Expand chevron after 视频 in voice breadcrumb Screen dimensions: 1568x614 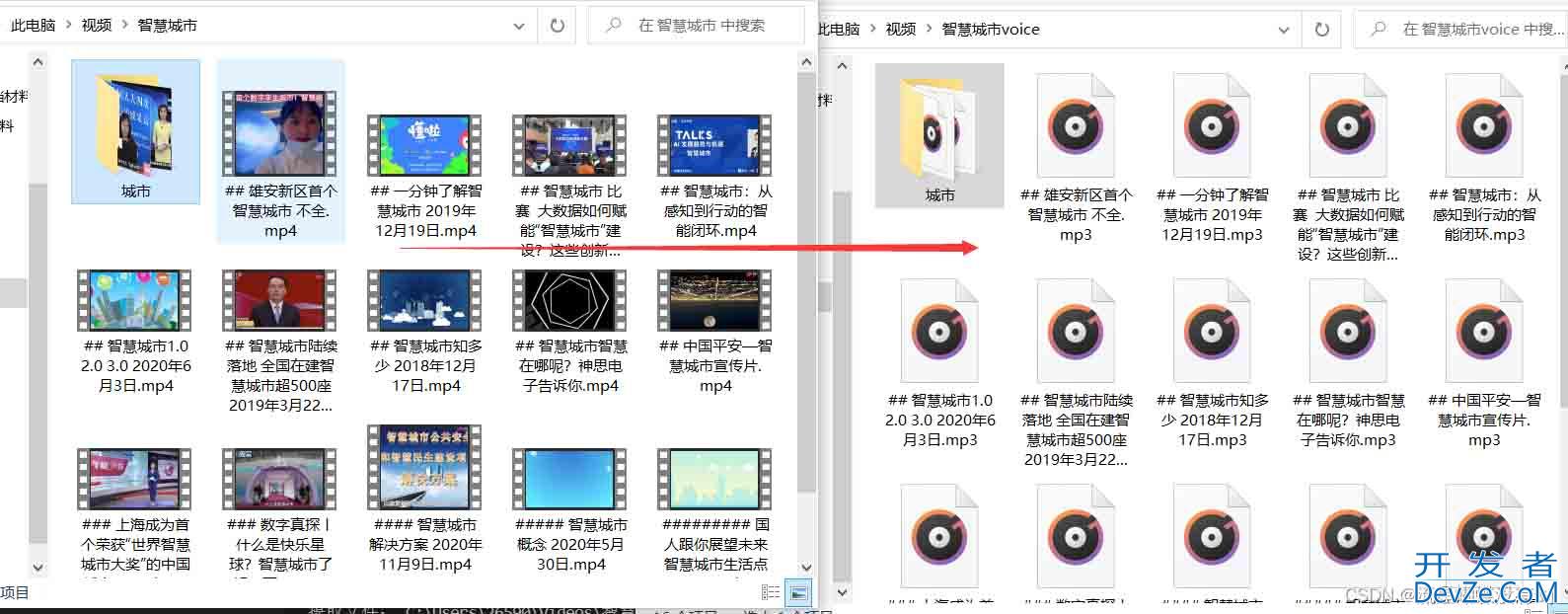click(930, 30)
